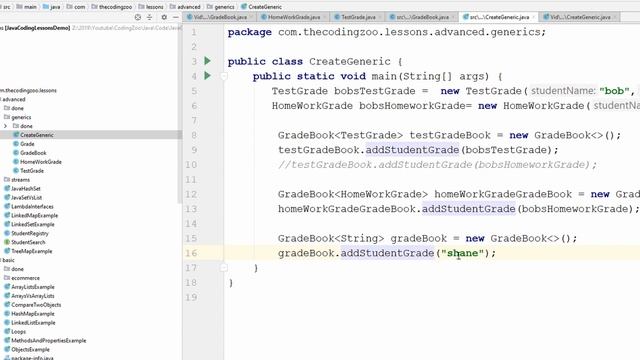Select ArrayListsExample in the project tree
The height and width of the screenshot is (360, 640).
(x=33, y=287)
